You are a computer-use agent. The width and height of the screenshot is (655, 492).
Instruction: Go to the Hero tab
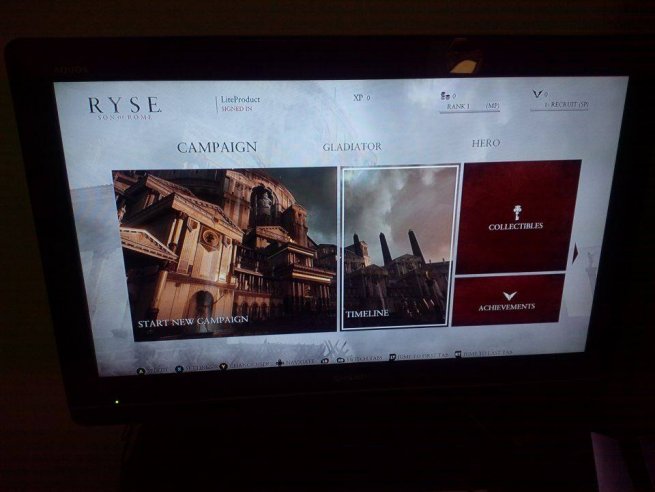pos(485,143)
